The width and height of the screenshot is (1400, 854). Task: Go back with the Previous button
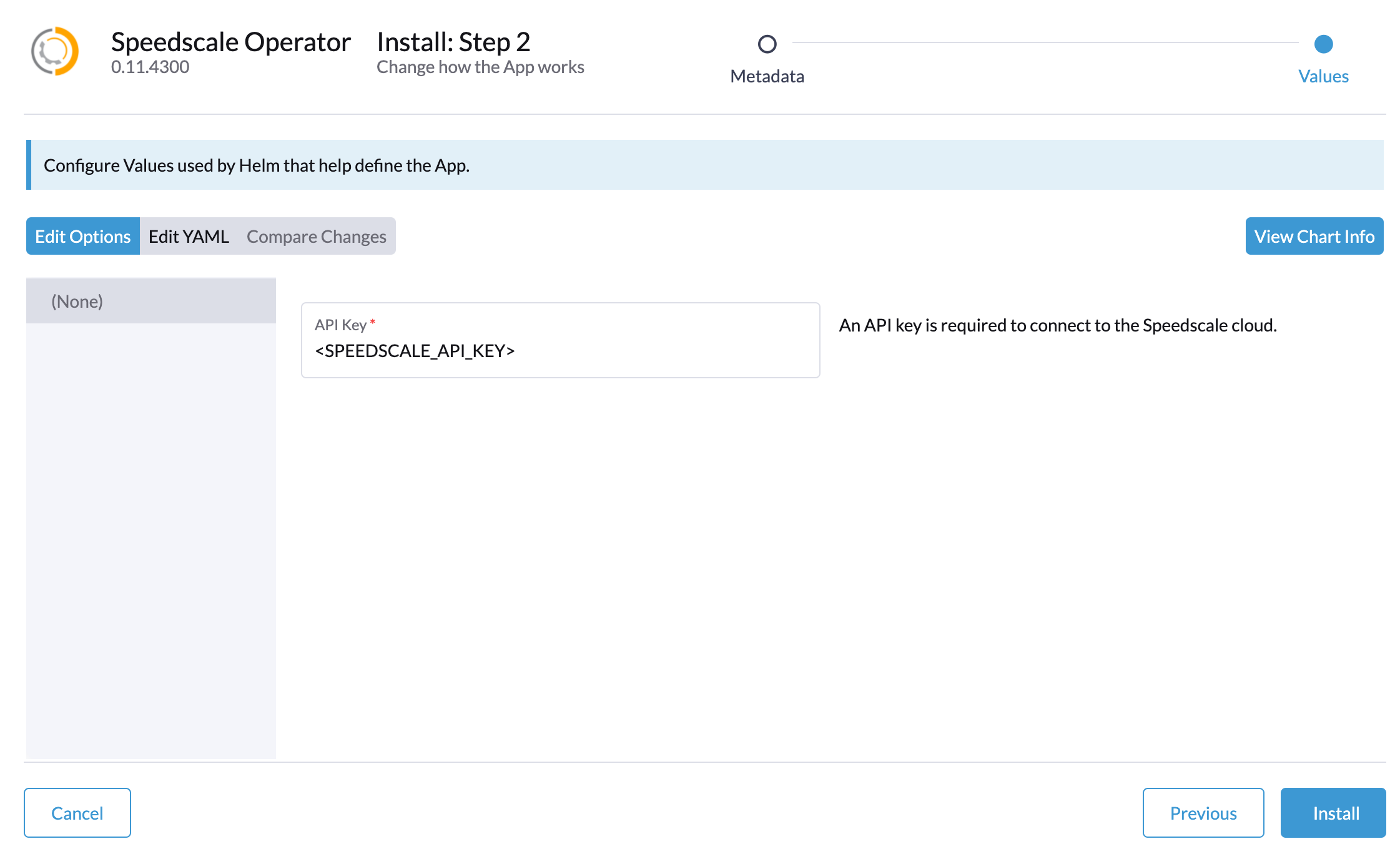(x=1203, y=813)
